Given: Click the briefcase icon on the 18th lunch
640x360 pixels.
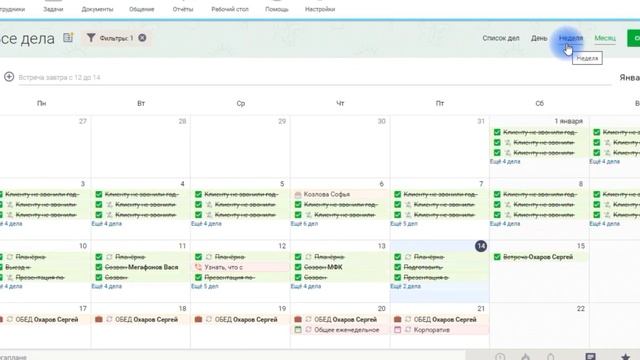Looking at the screenshot, I should coord(99,319).
